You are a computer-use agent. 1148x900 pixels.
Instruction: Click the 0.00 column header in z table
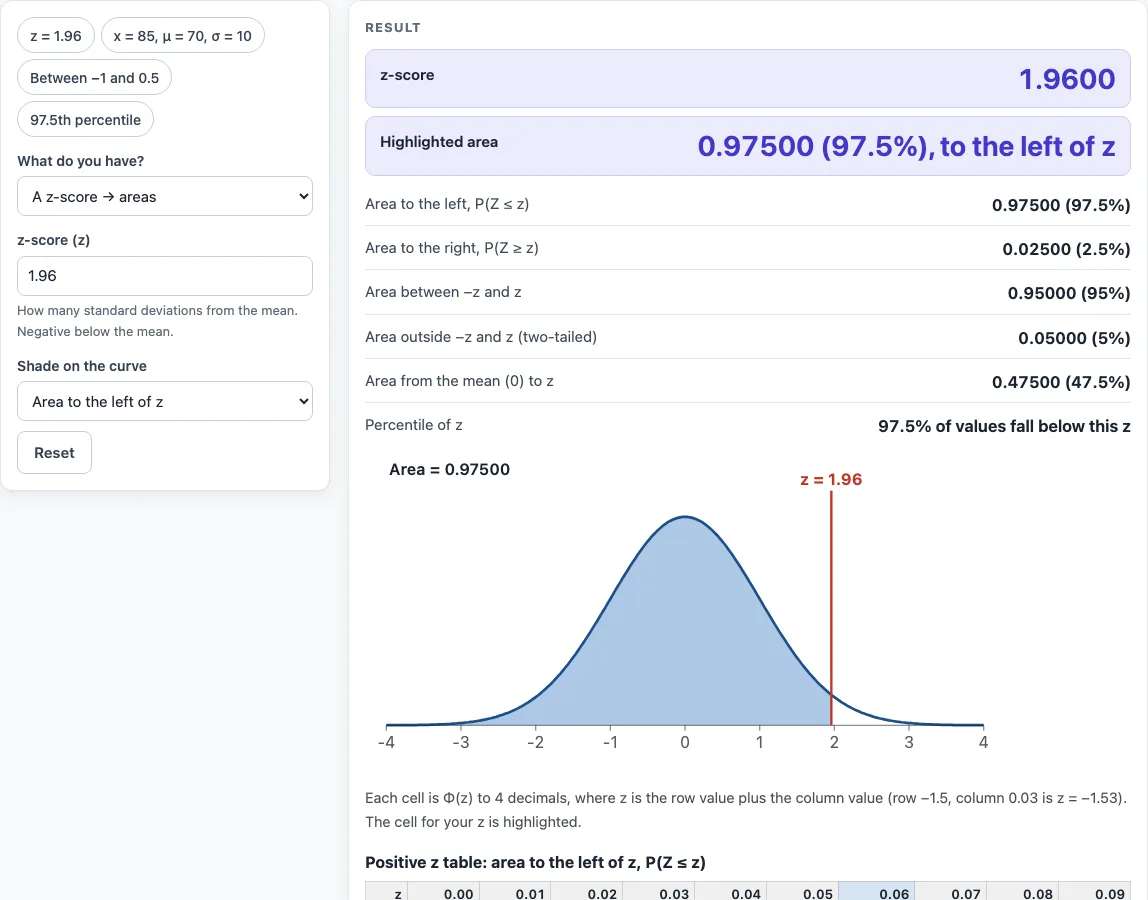tap(444, 891)
